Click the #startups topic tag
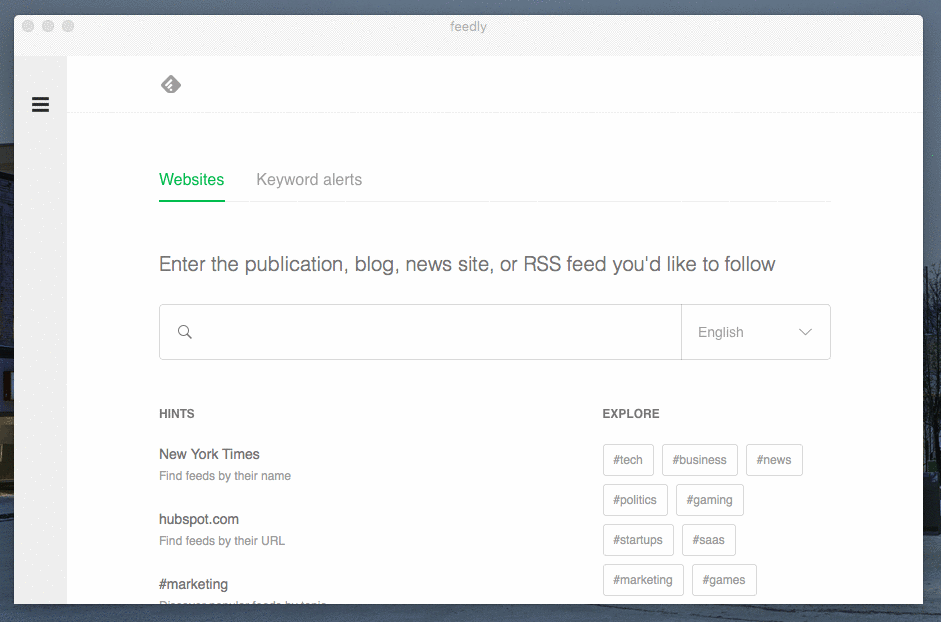 click(x=638, y=540)
